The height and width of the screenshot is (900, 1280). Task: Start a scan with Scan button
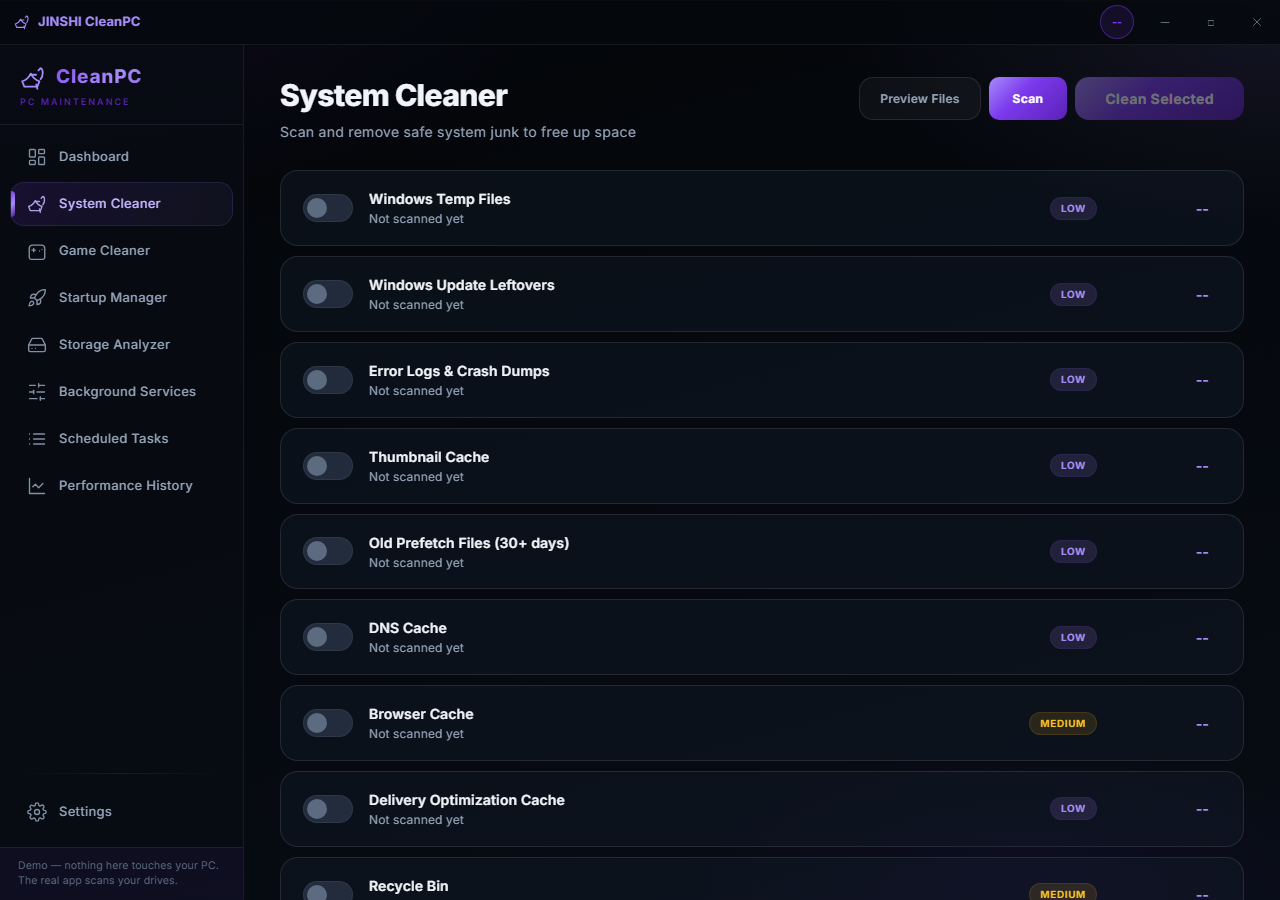click(x=1028, y=99)
